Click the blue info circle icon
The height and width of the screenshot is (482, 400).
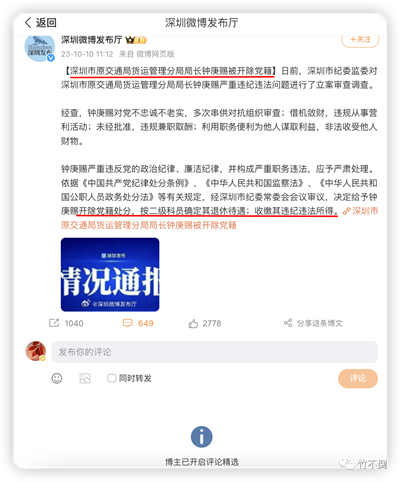click(x=201, y=437)
